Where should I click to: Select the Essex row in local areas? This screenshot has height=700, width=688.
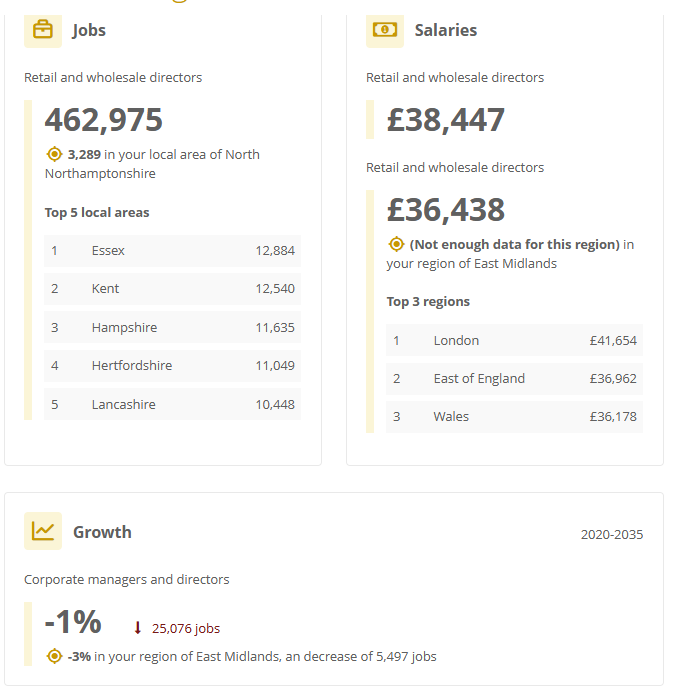(x=172, y=250)
